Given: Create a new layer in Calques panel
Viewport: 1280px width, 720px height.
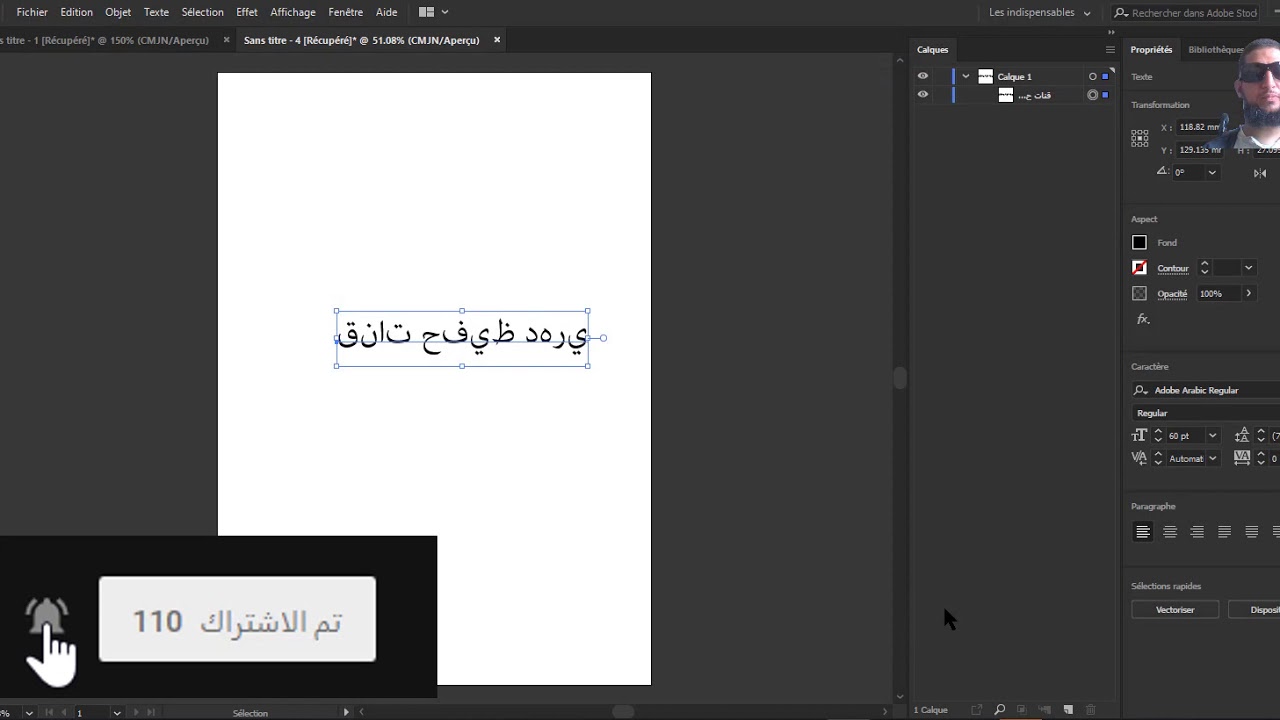Looking at the screenshot, I should pos(1068,710).
